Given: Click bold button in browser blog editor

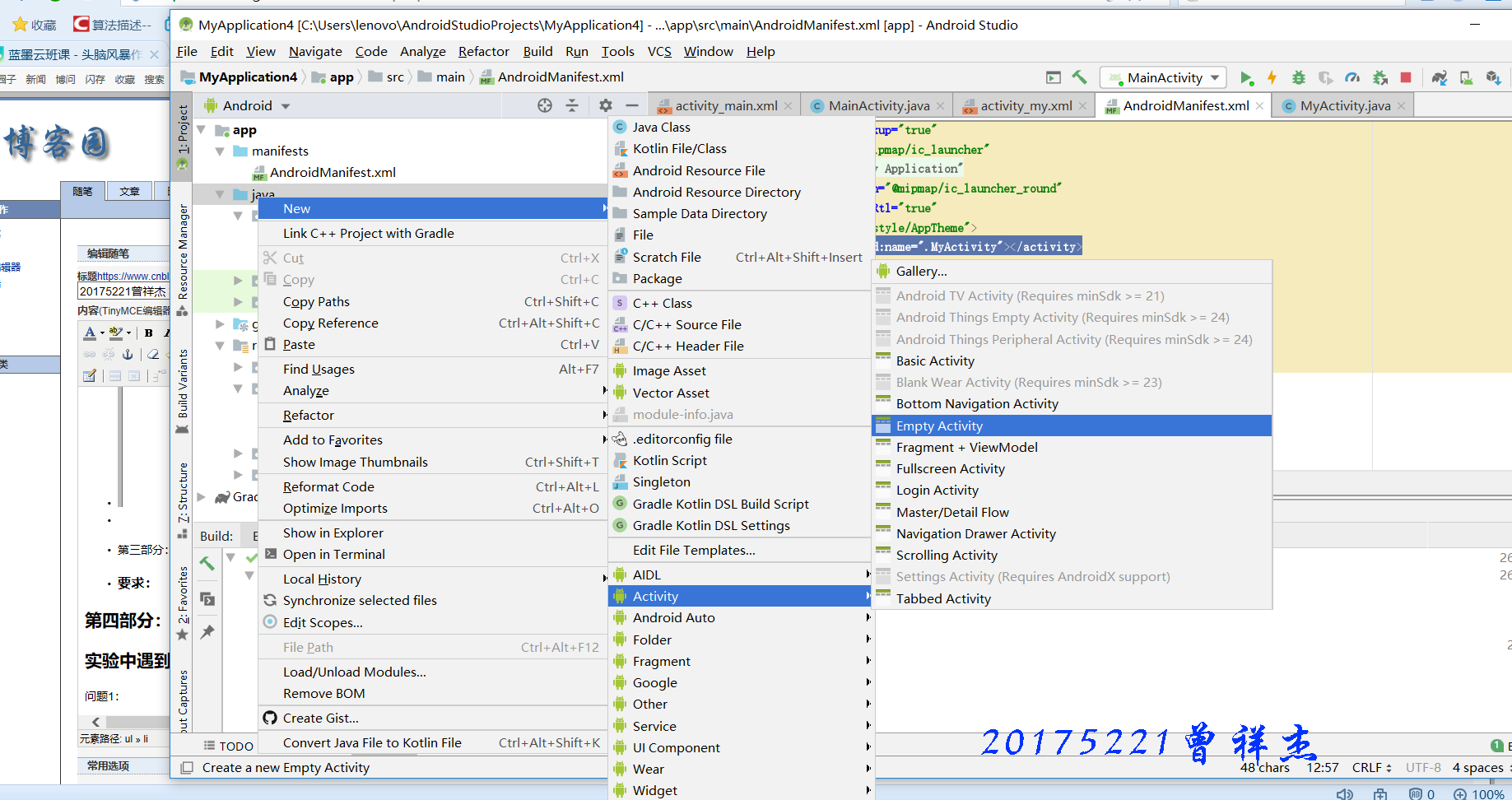Looking at the screenshot, I should click(x=148, y=333).
